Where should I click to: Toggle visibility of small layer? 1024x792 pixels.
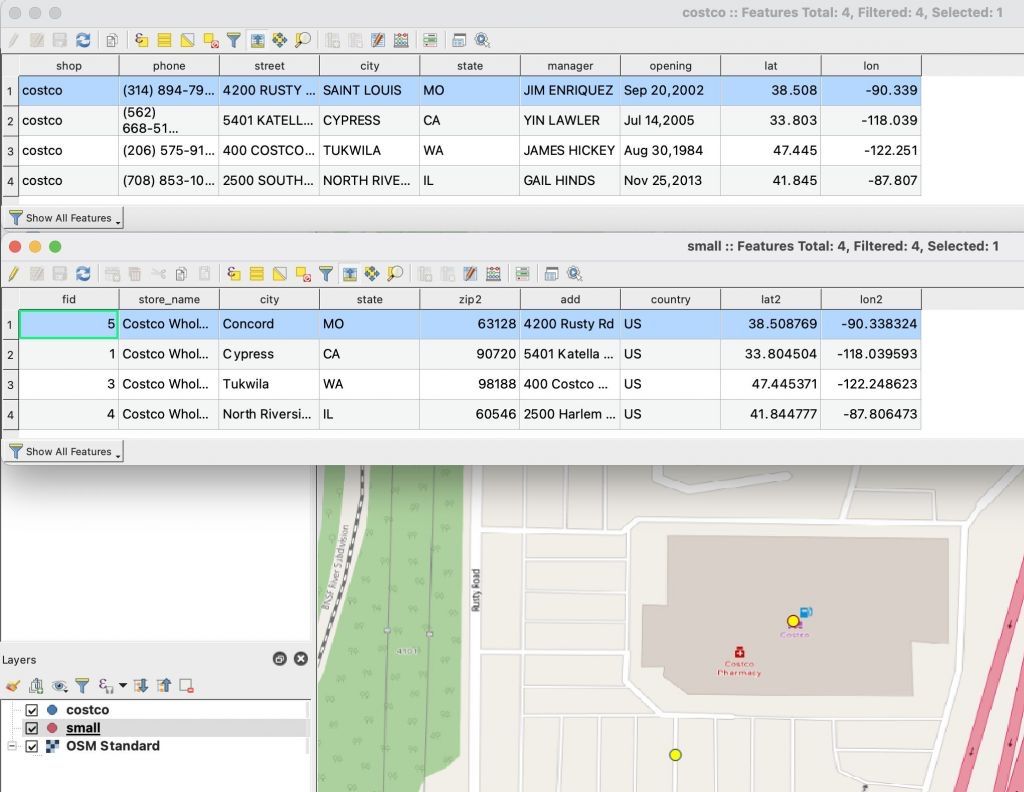click(31, 727)
